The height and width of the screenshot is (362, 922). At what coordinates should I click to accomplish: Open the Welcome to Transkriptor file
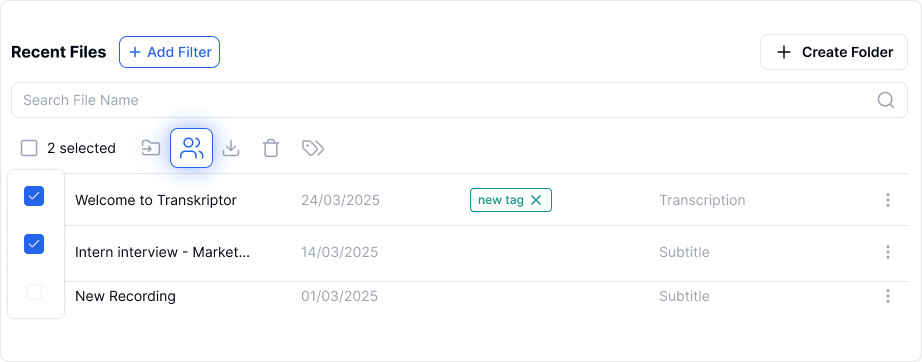[x=156, y=200]
